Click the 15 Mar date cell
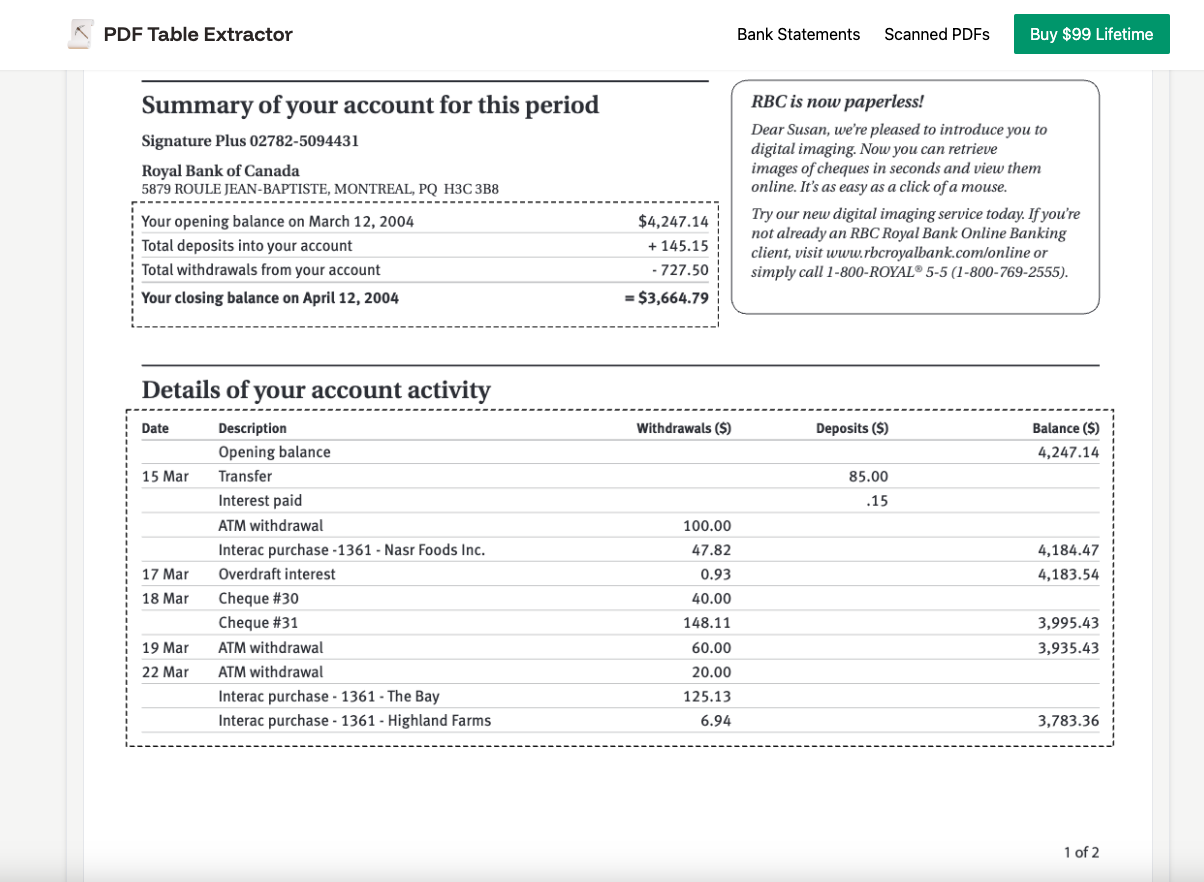The height and width of the screenshot is (882, 1204). 165,477
